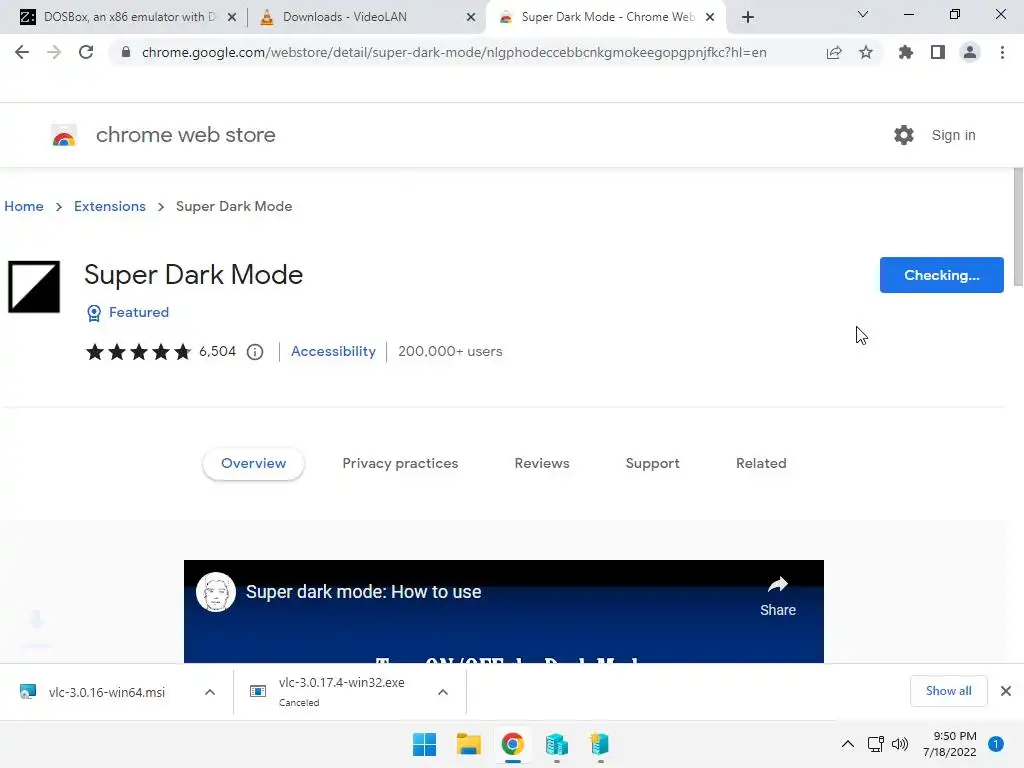Open Chrome side panel
Viewport: 1024px width, 768px height.
pyautogui.click(x=938, y=52)
